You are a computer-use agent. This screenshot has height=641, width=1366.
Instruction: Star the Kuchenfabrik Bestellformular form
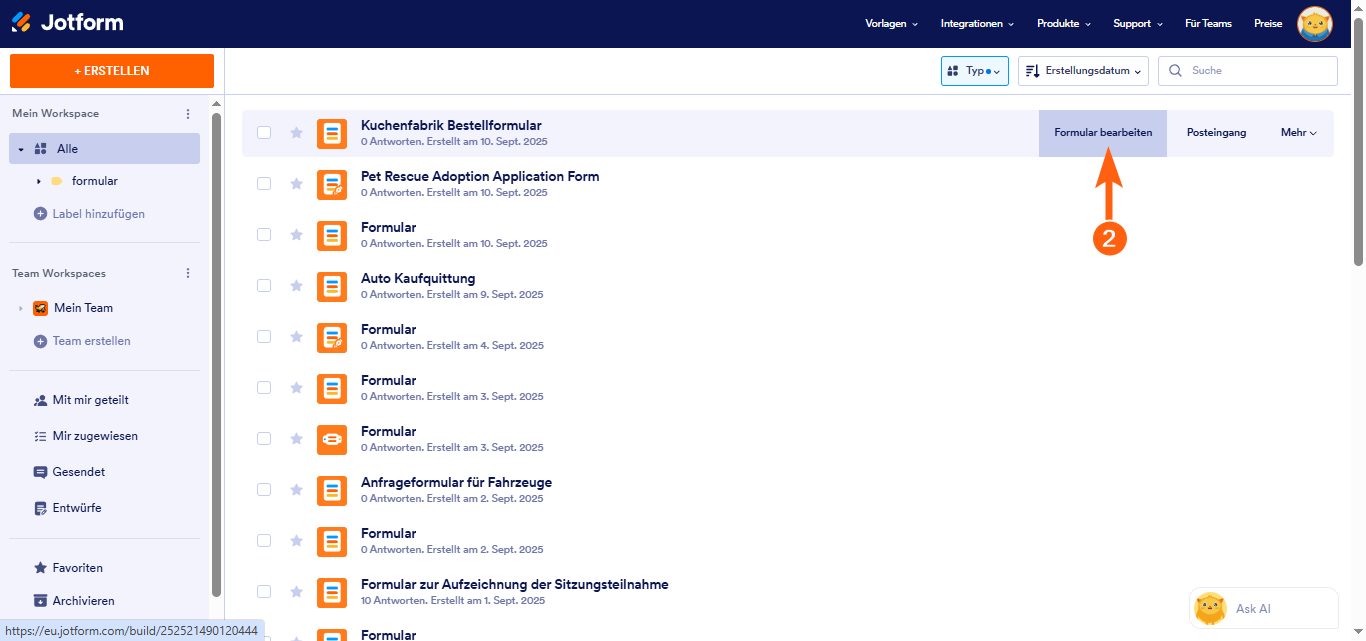(296, 132)
